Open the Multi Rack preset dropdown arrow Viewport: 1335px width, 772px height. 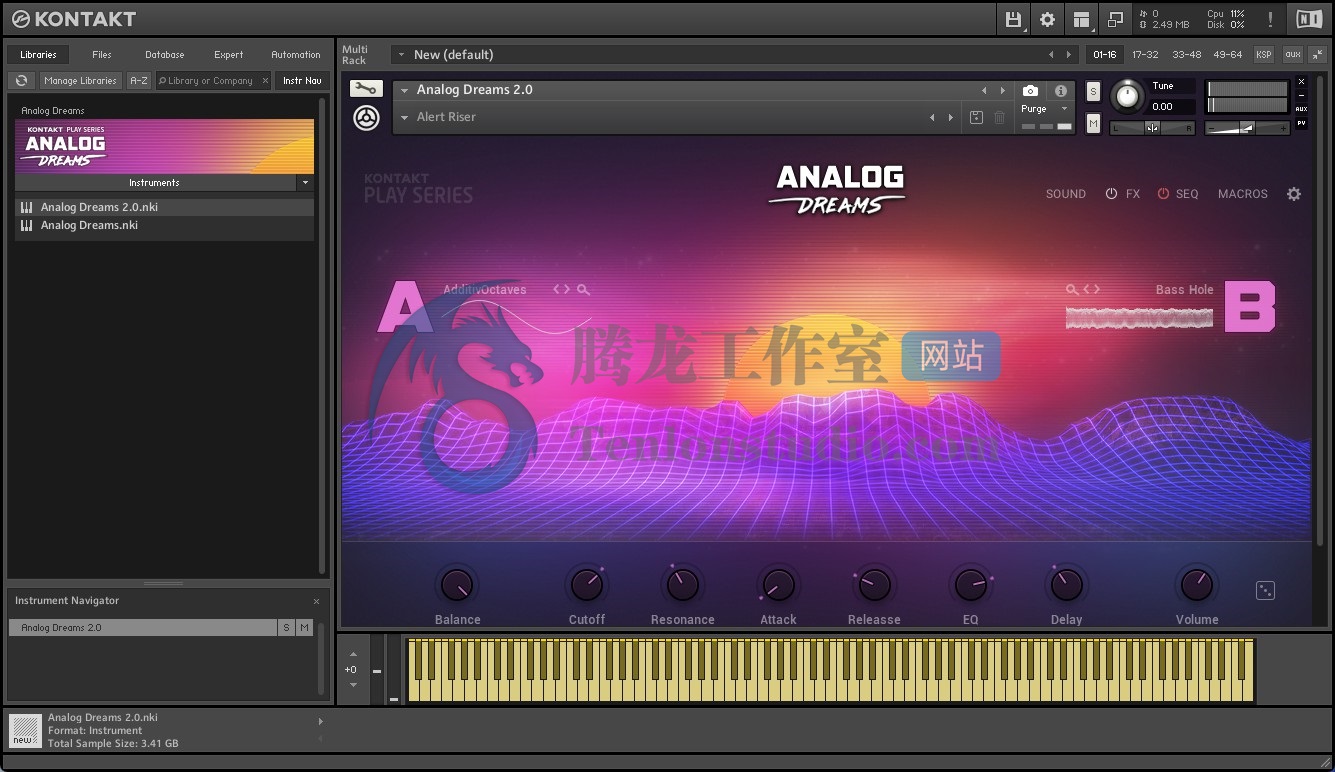point(401,55)
